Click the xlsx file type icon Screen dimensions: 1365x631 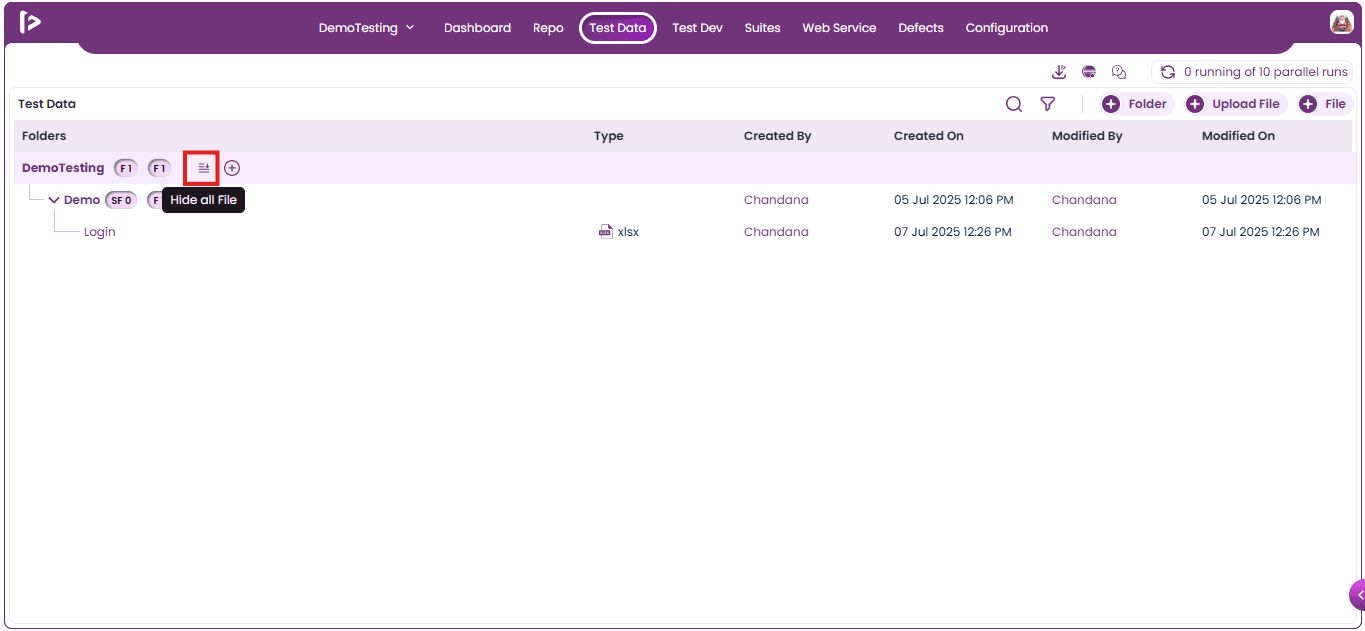click(x=606, y=232)
